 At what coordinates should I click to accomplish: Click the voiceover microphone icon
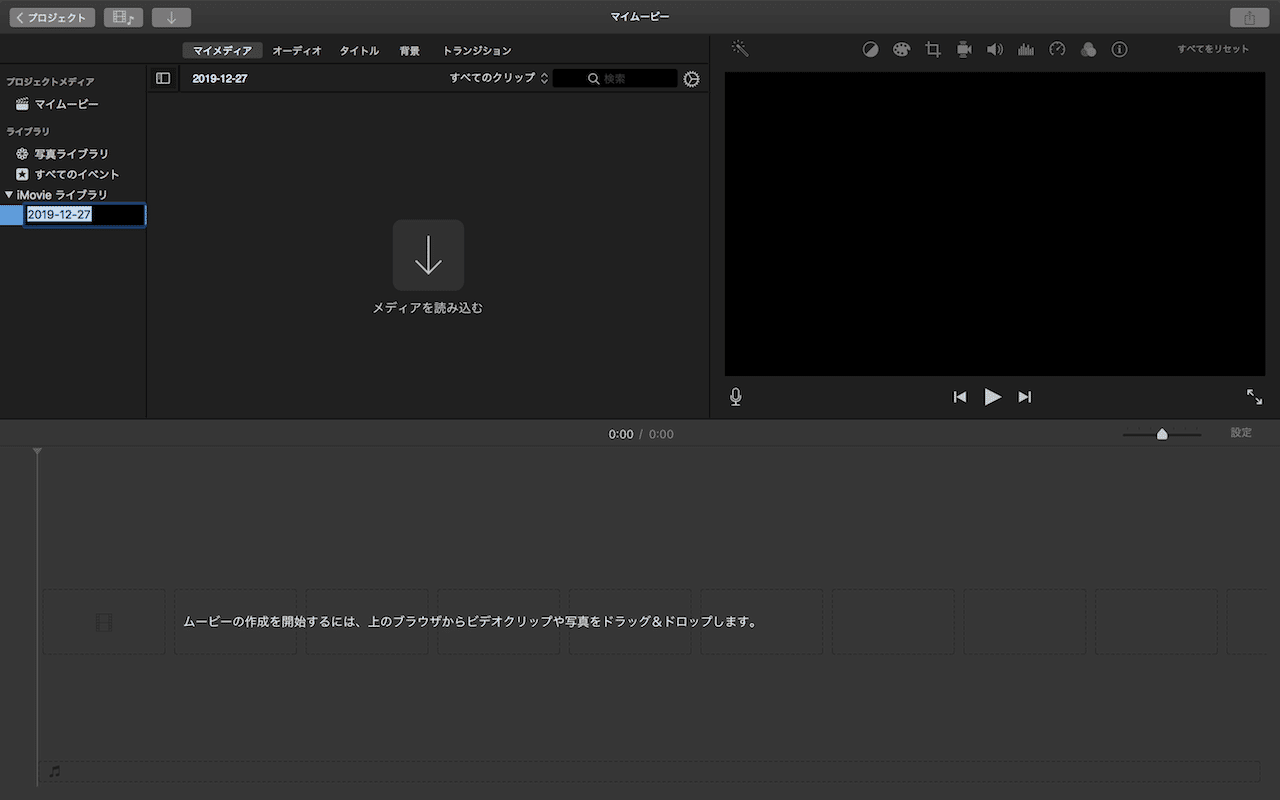pyautogui.click(x=736, y=397)
